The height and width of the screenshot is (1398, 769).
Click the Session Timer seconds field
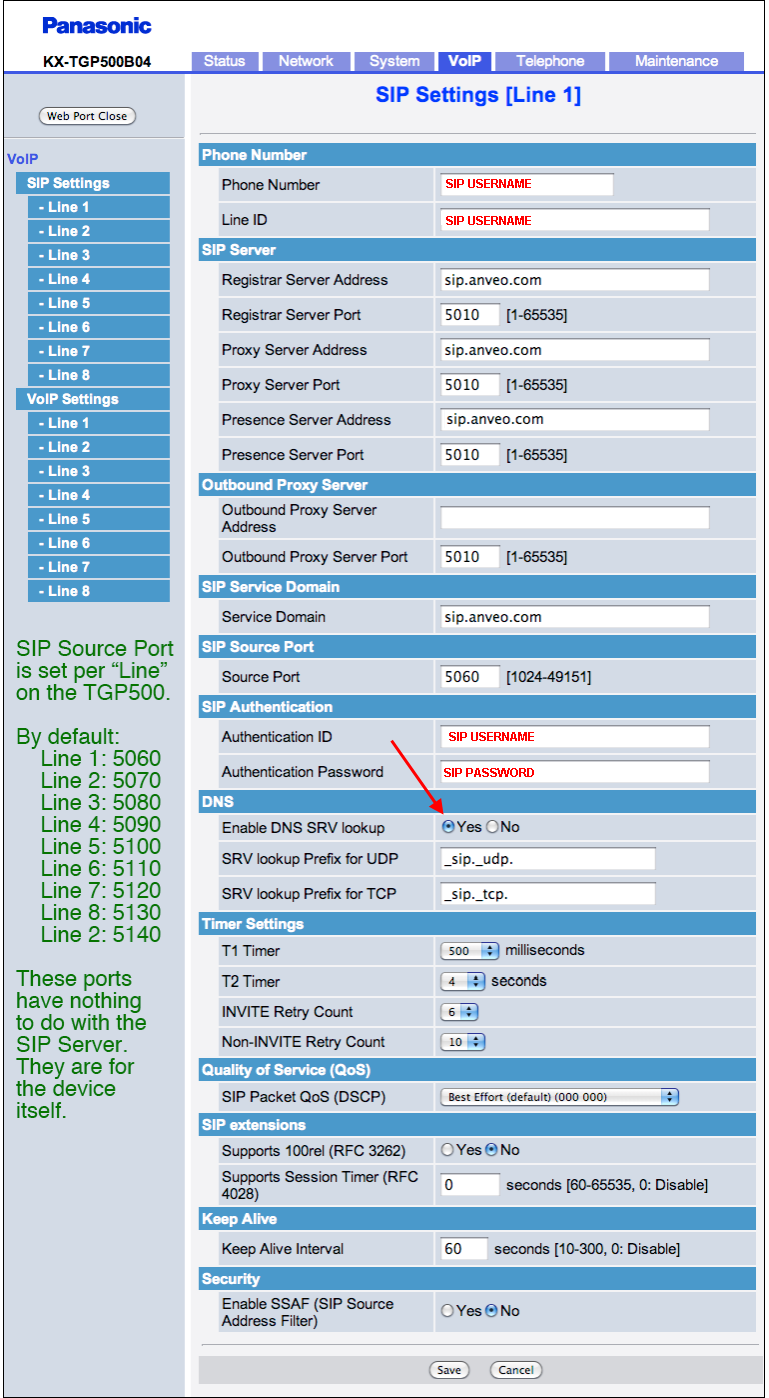(470, 1185)
